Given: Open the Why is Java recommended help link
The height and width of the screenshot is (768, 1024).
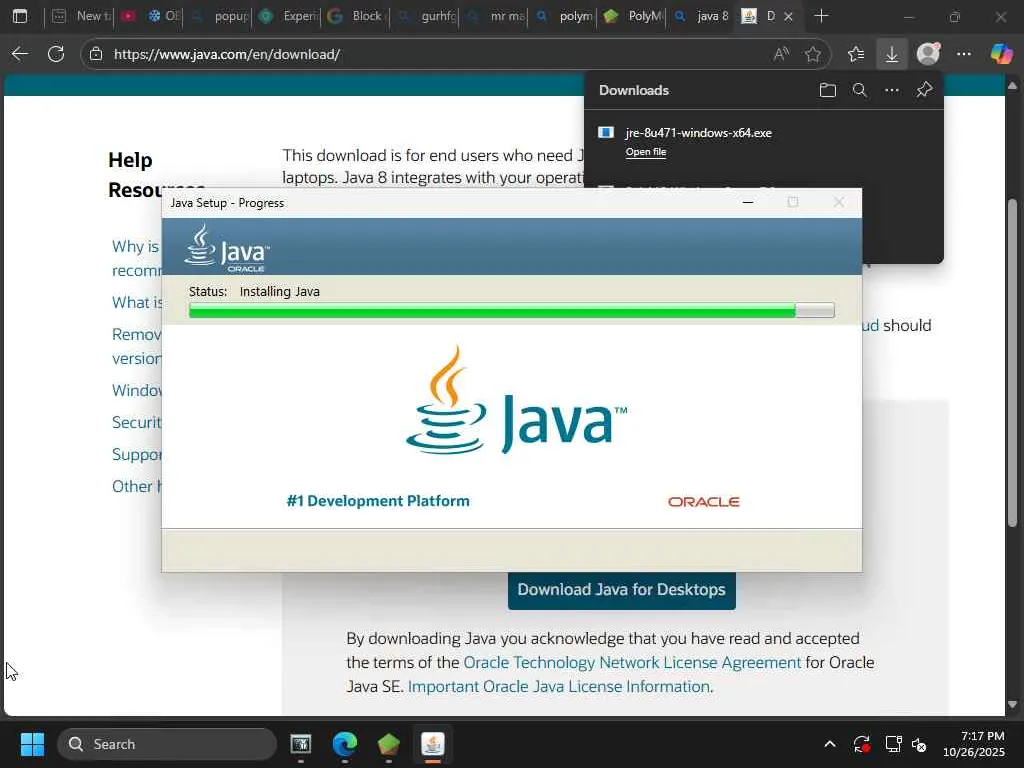Looking at the screenshot, I should [136, 258].
